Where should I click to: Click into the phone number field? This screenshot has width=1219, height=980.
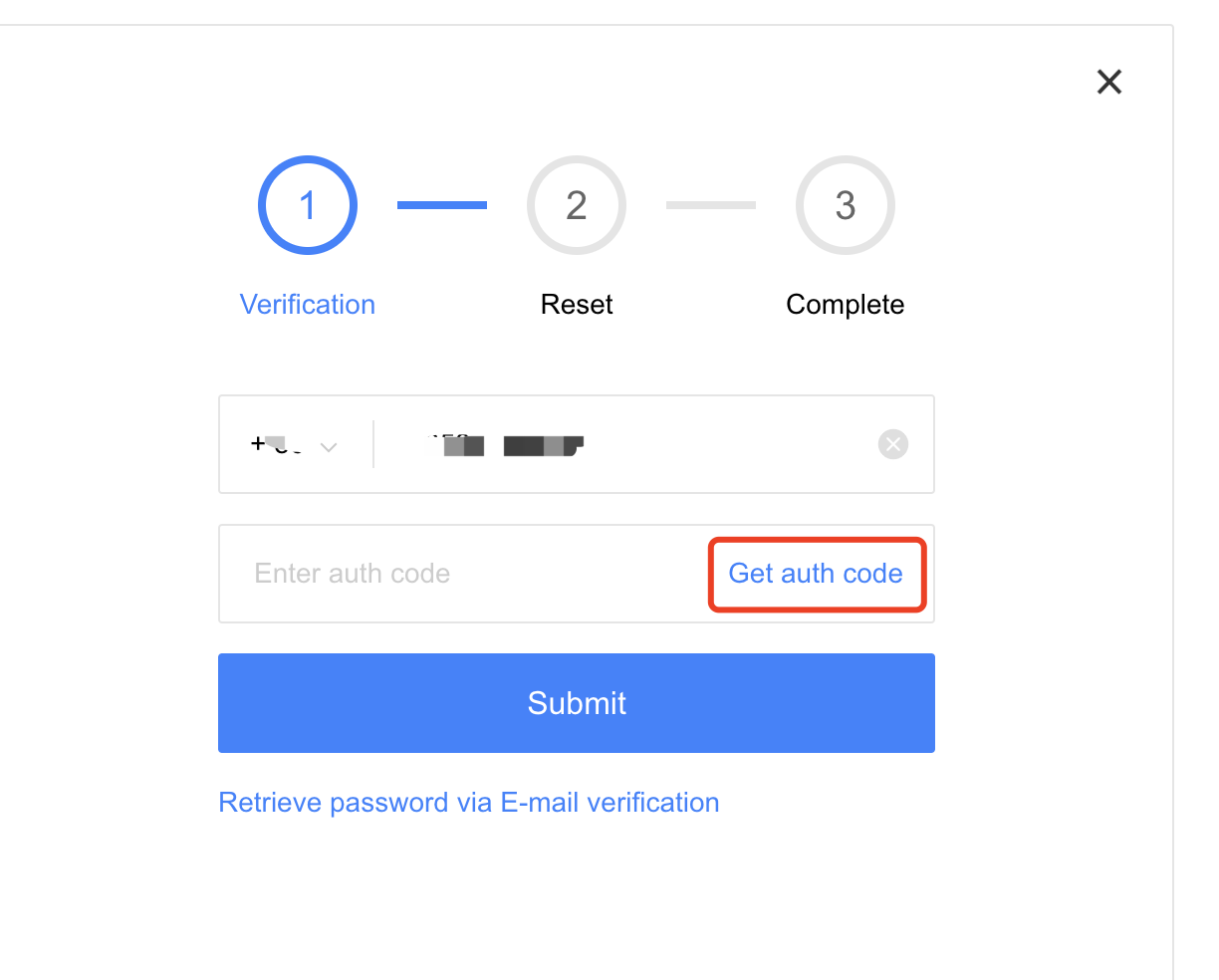coord(625,444)
